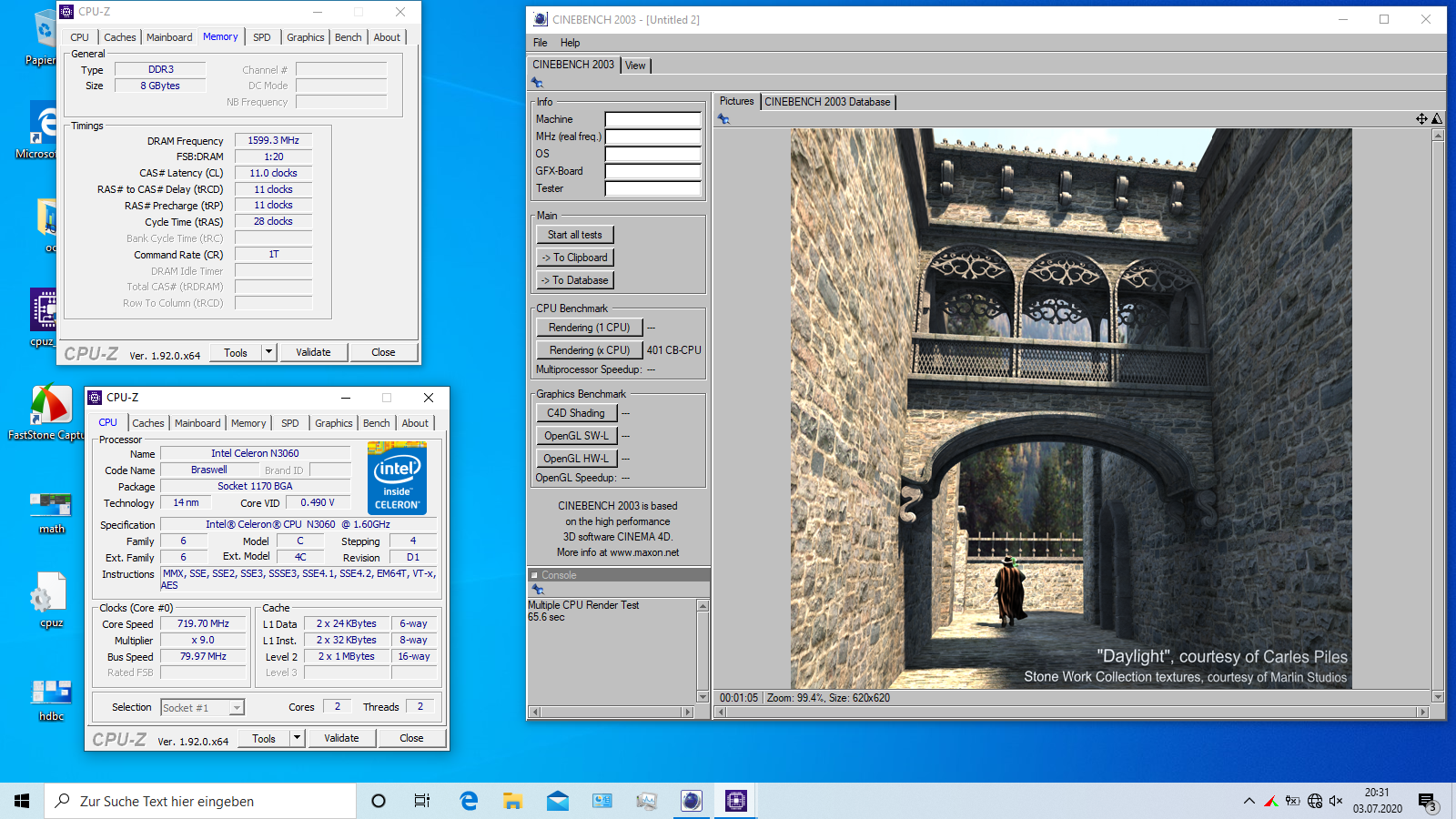The width and height of the screenshot is (1456, 819).
Task: Open the Tools dropdown arrow in the upper CPU-Z window
Action: coord(268,352)
